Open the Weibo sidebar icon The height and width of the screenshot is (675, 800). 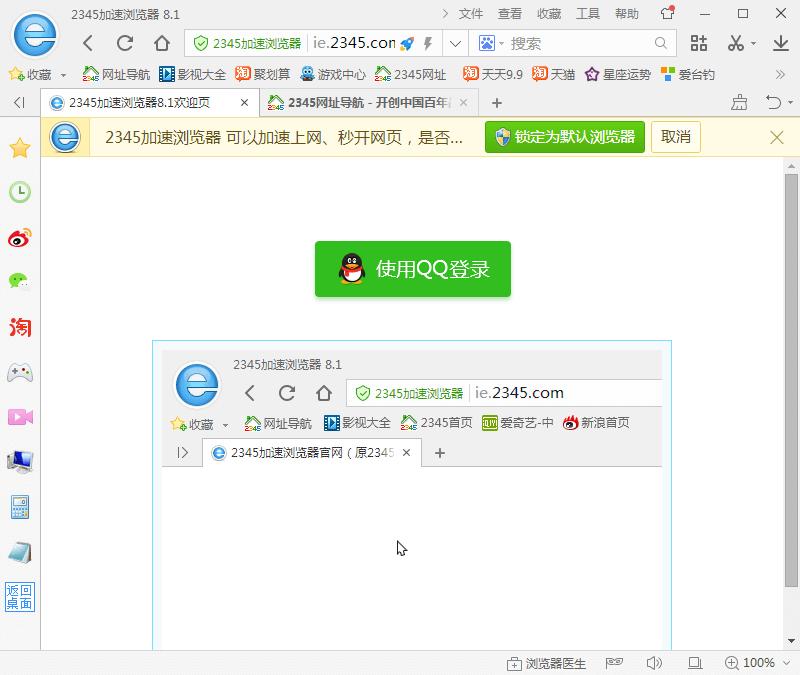[x=20, y=237]
